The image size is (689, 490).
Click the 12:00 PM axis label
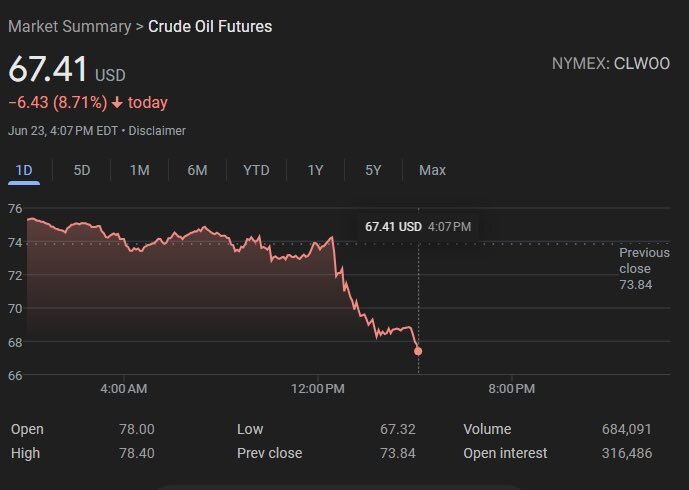[319, 388]
